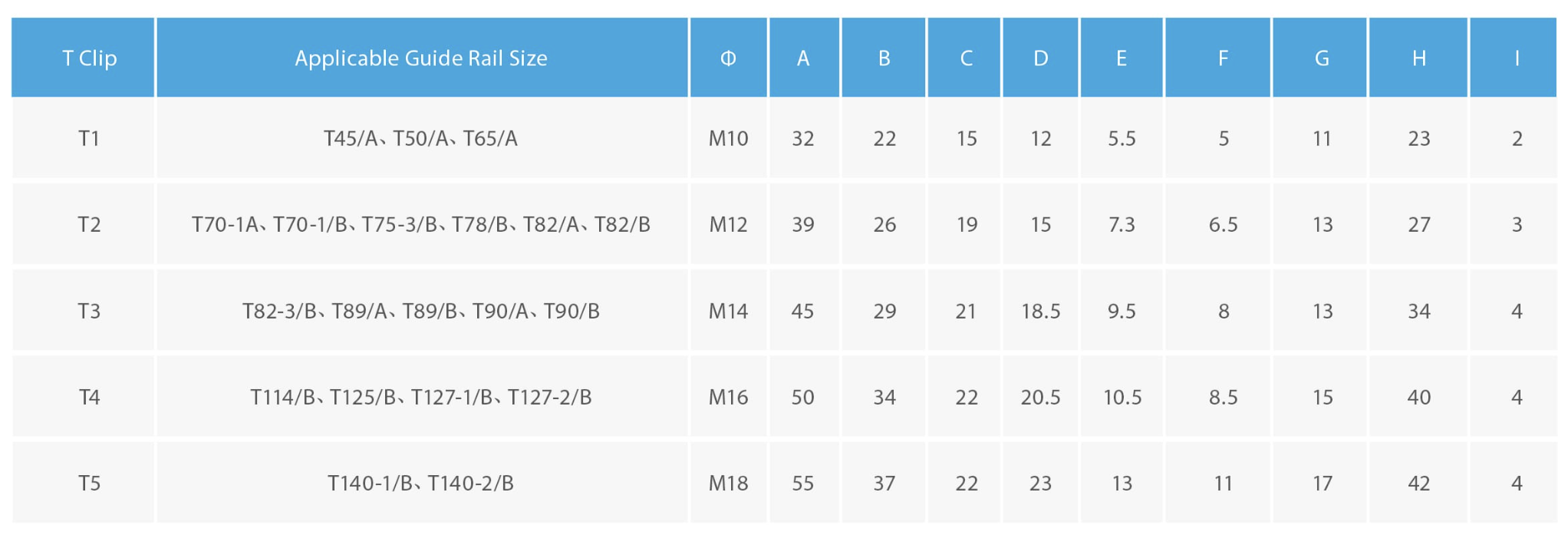Viewport: 1568px width, 545px height.
Task: Select the 42 value in column H
Action: point(1418,484)
